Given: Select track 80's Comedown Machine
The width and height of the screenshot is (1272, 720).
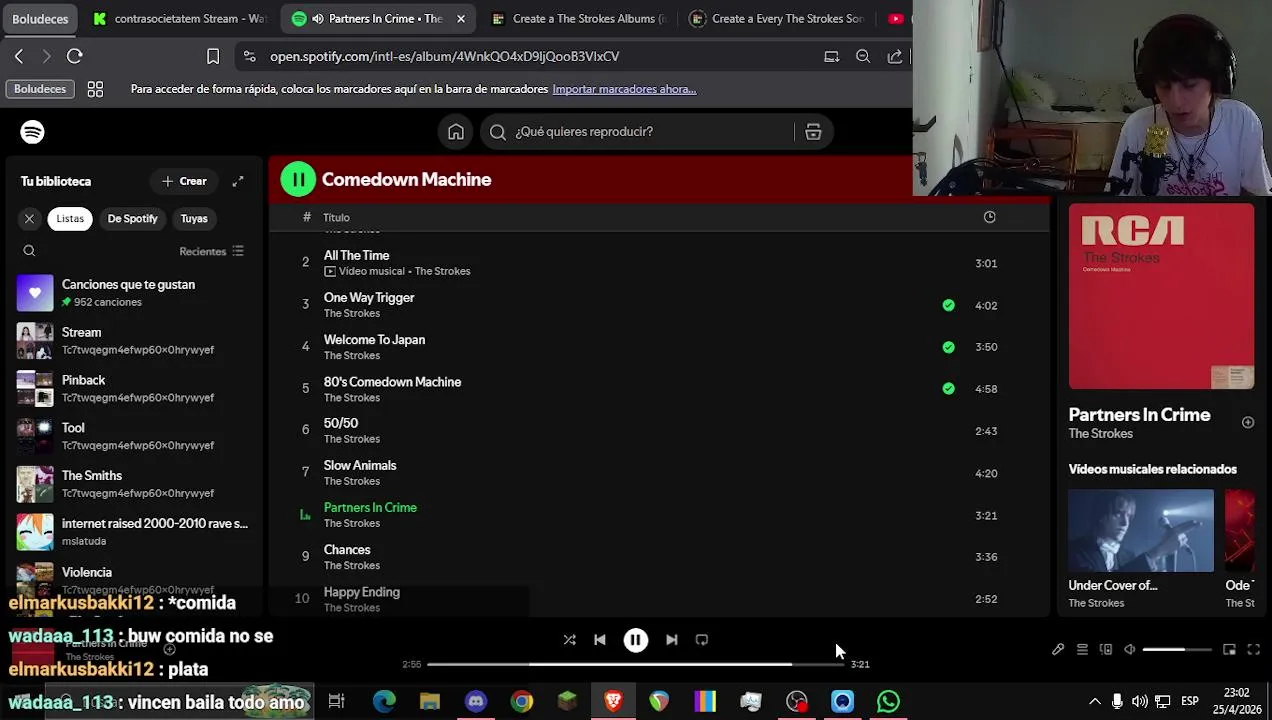Looking at the screenshot, I should (658, 389).
